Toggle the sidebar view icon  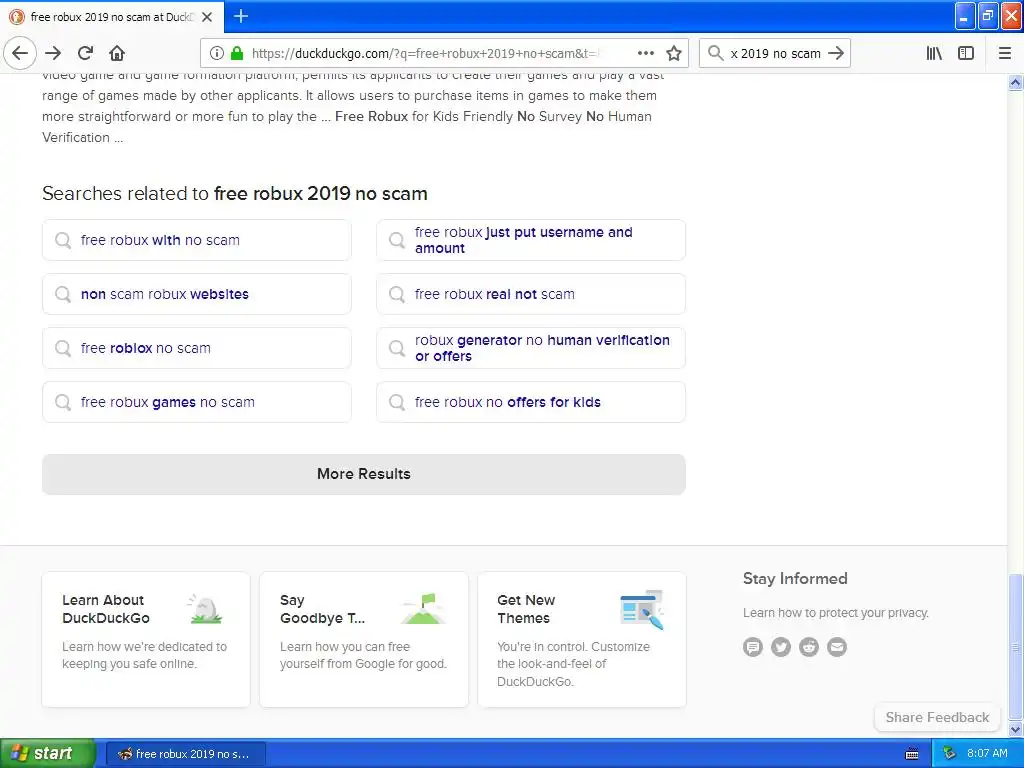(966, 53)
